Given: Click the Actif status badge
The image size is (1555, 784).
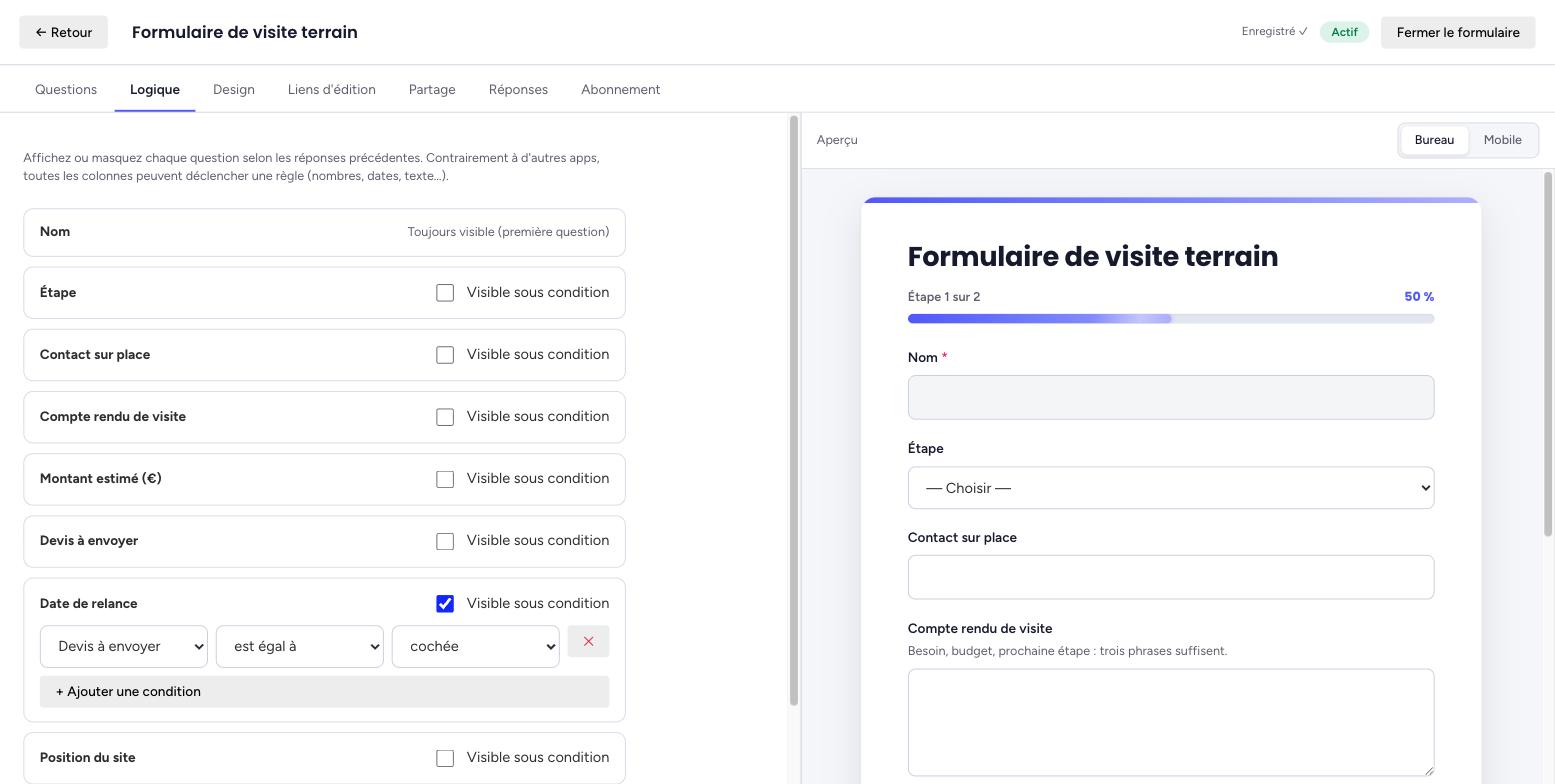Looking at the screenshot, I should (1344, 32).
